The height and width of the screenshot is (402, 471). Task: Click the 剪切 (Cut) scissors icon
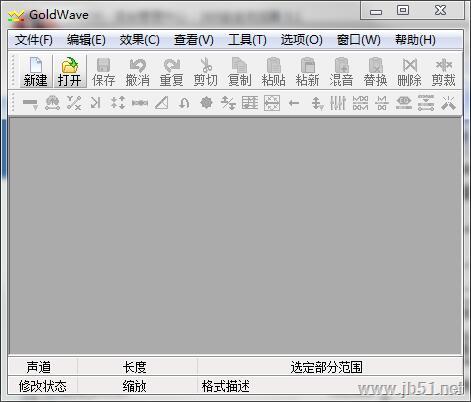pyautogui.click(x=206, y=65)
